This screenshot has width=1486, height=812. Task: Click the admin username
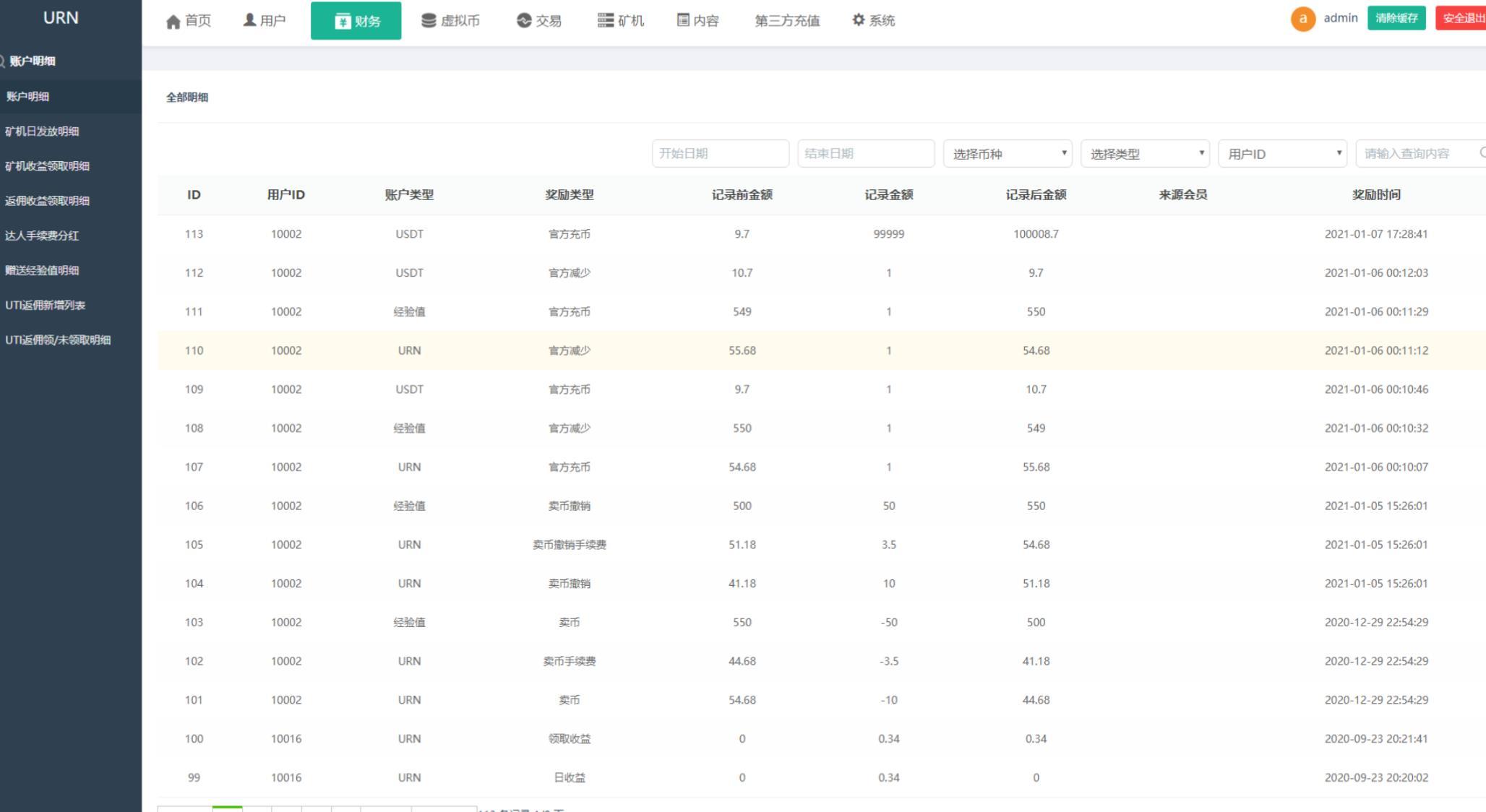click(x=1341, y=18)
